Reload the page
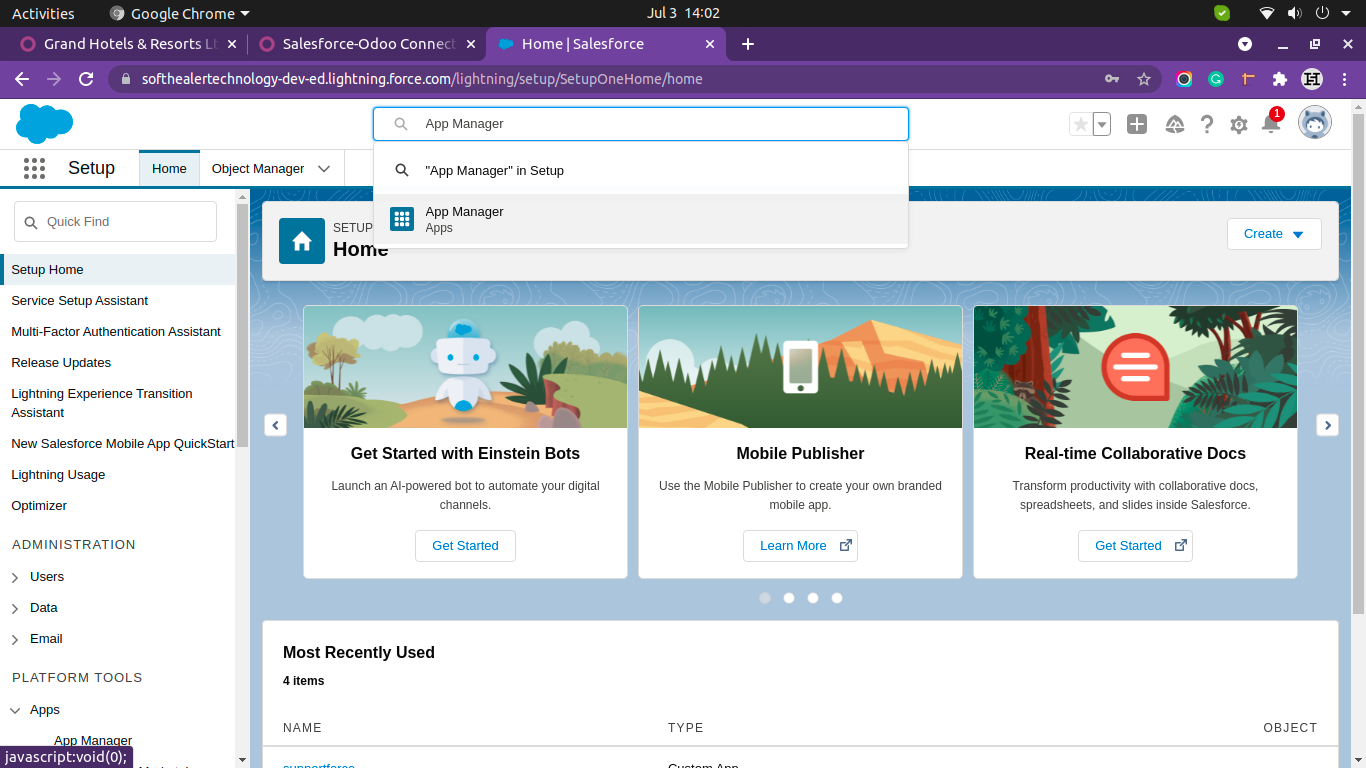This screenshot has width=1366, height=768. 86,79
